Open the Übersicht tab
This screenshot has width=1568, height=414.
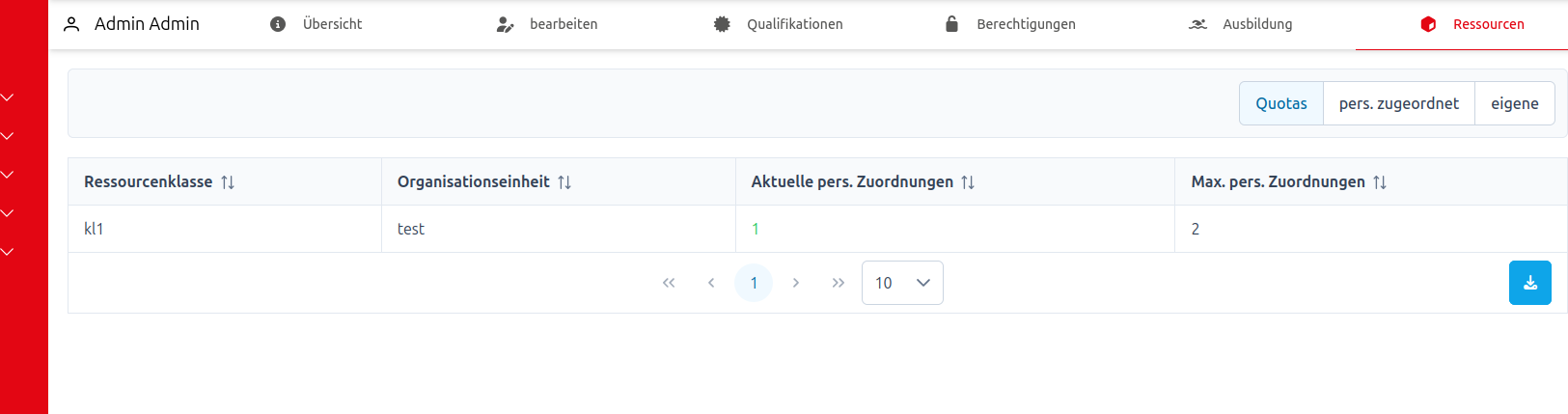[x=316, y=24]
